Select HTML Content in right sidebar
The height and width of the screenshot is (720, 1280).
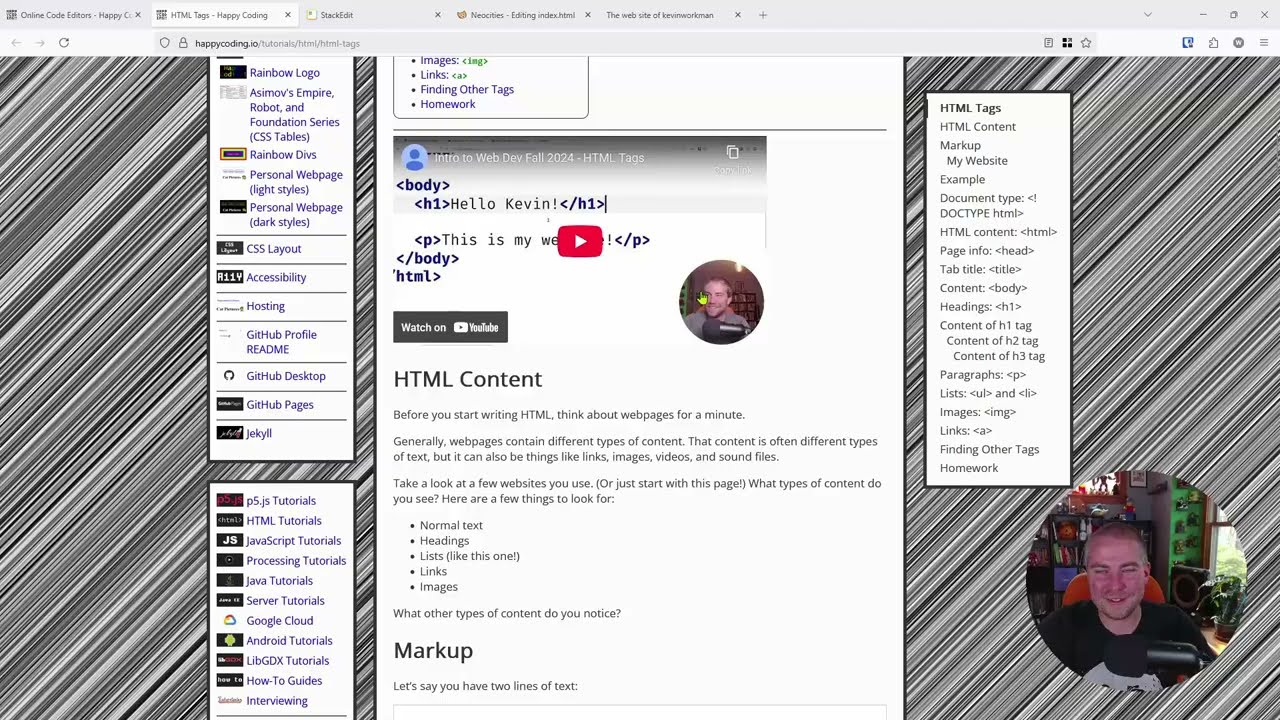click(978, 127)
